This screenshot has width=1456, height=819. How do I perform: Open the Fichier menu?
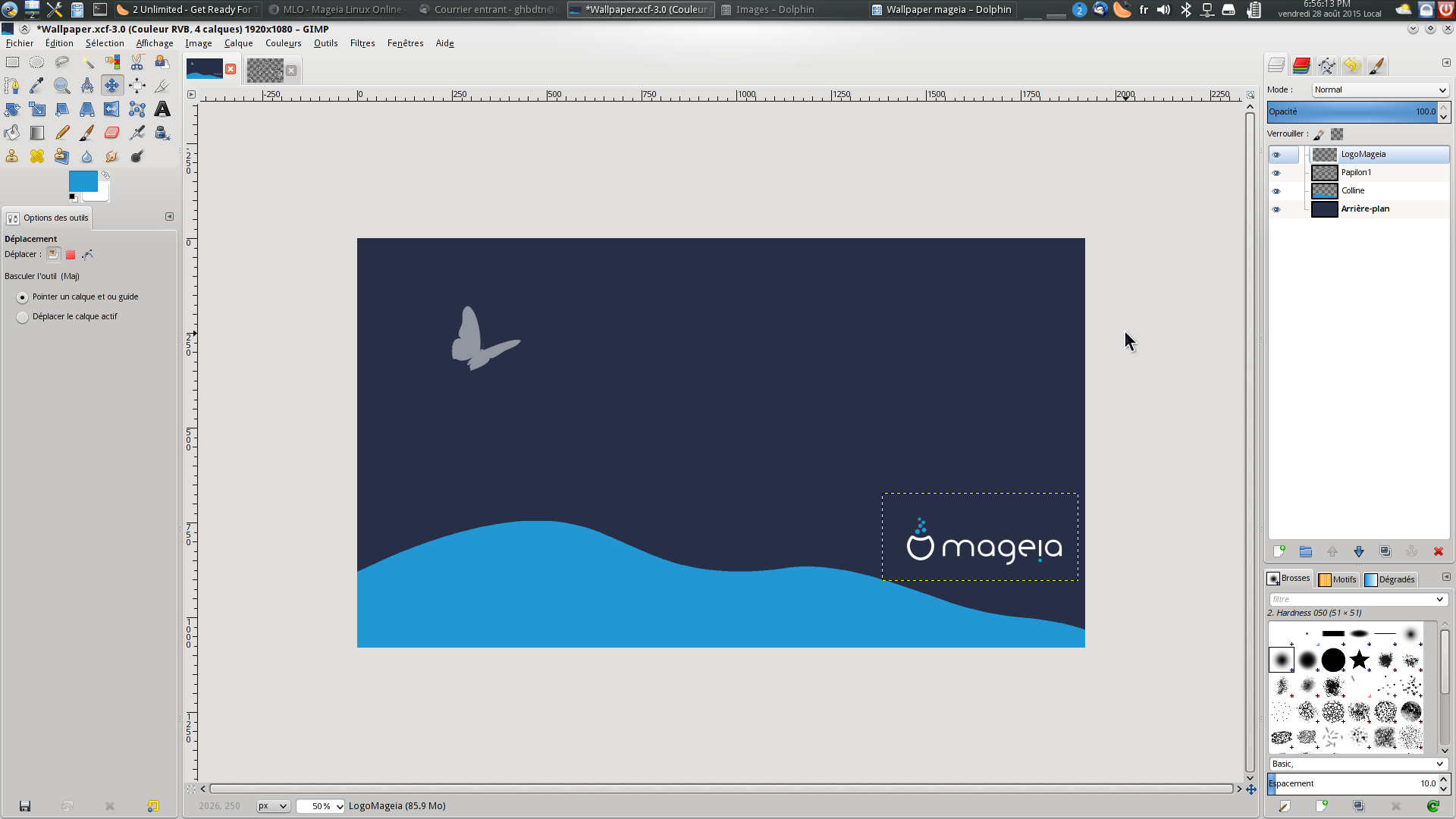[x=20, y=43]
